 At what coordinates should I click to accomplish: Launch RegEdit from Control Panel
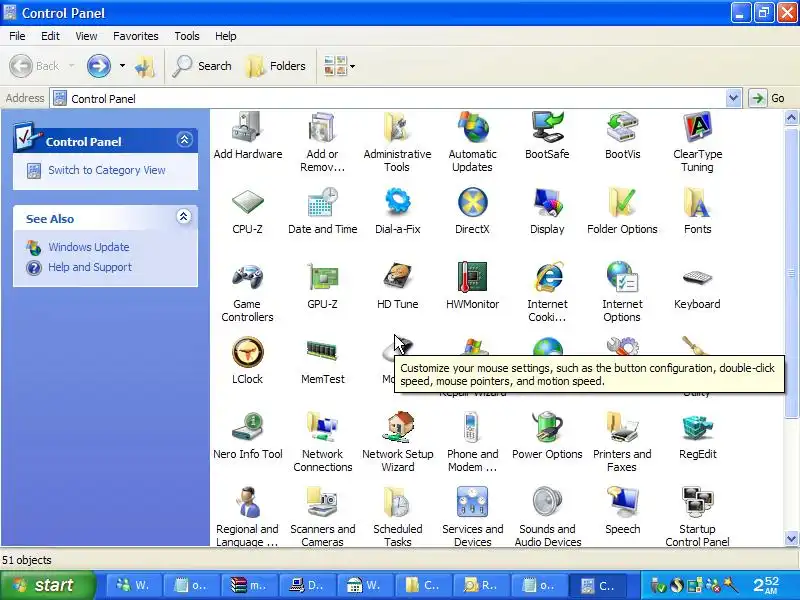coord(697,436)
